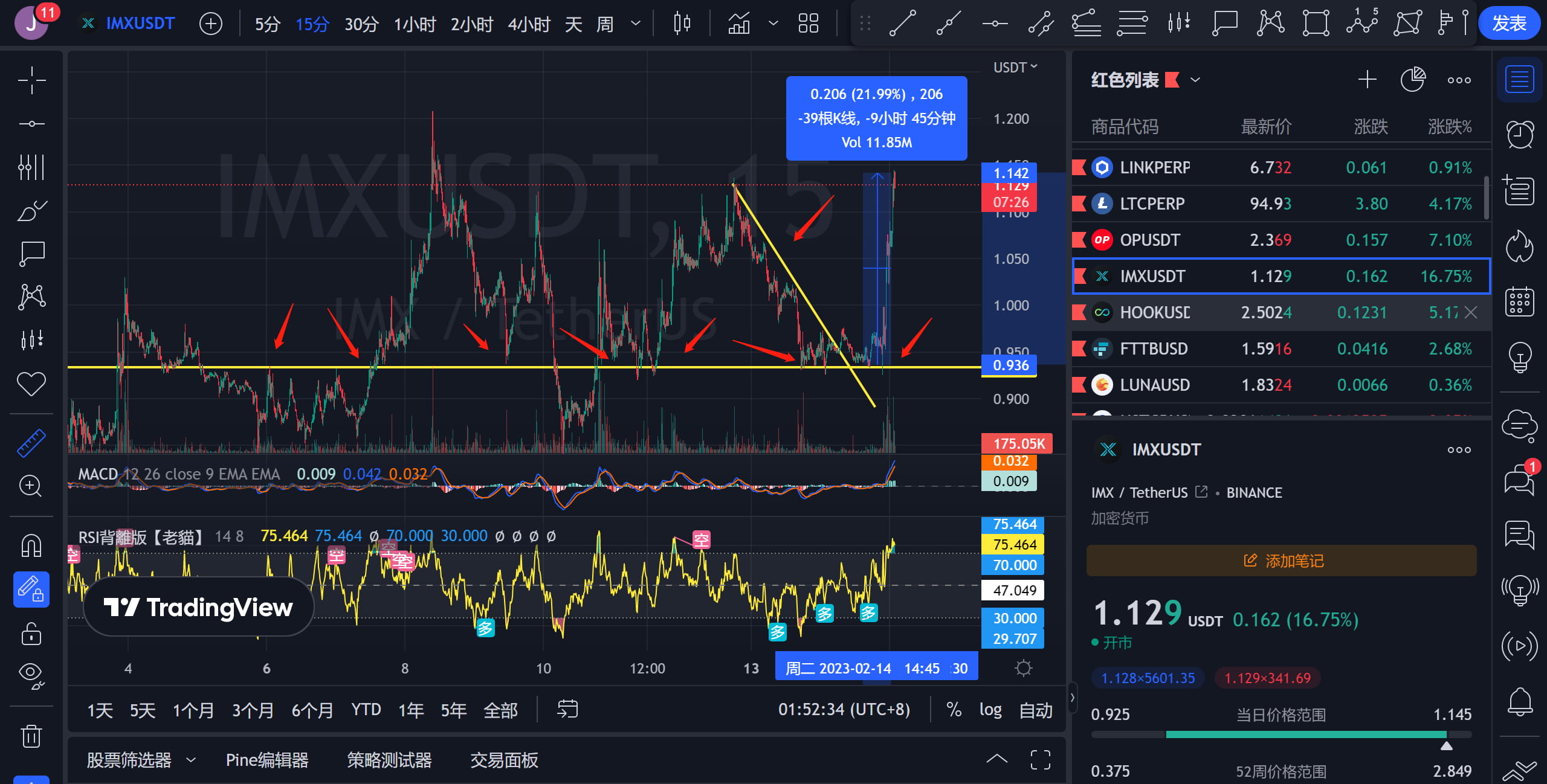This screenshot has height=784, width=1547.
Task: Activate Magnet mode on the left toolbar
Action: [x=31, y=544]
